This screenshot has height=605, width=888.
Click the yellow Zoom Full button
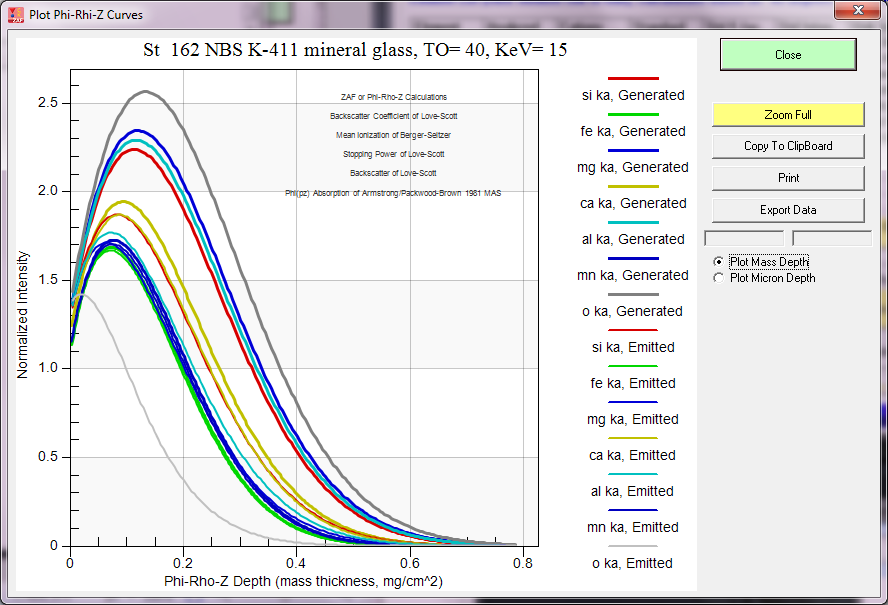(x=788, y=115)
